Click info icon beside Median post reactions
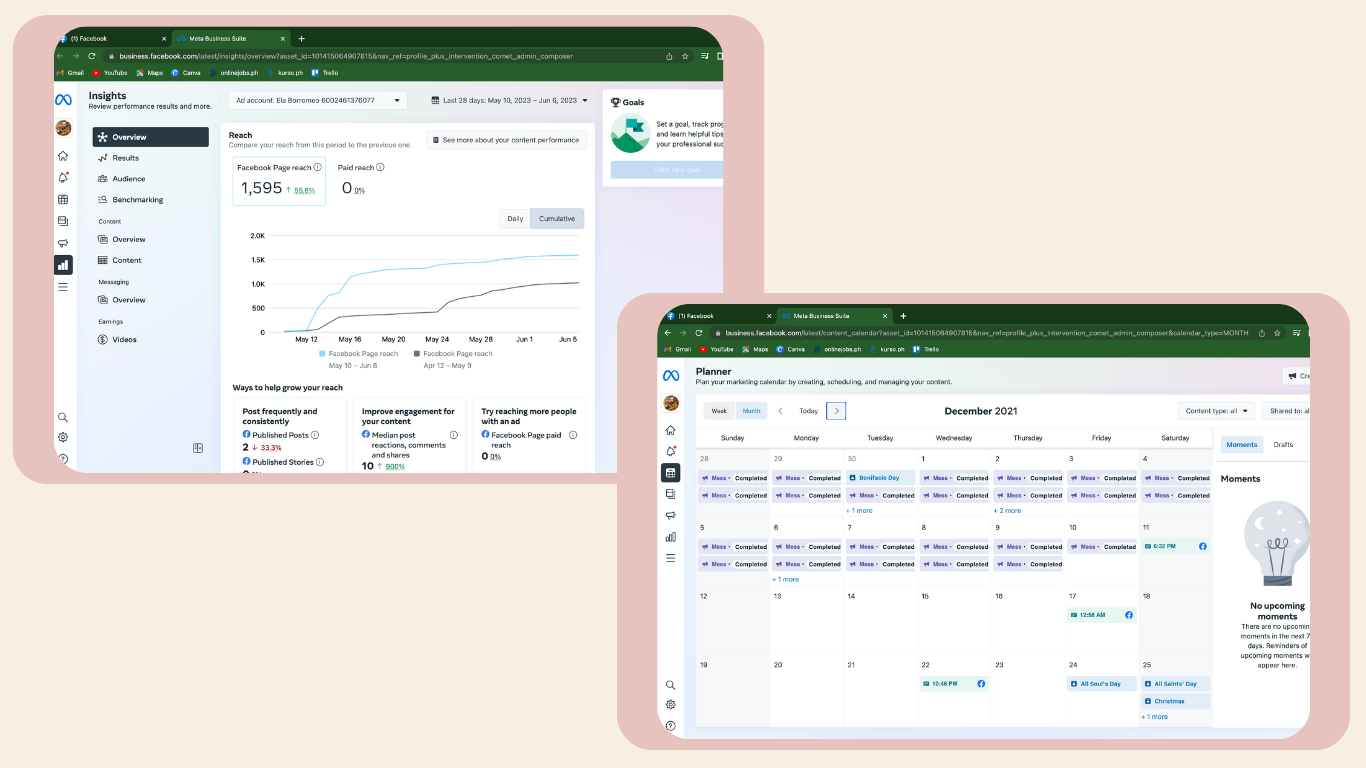 [454, 435]
